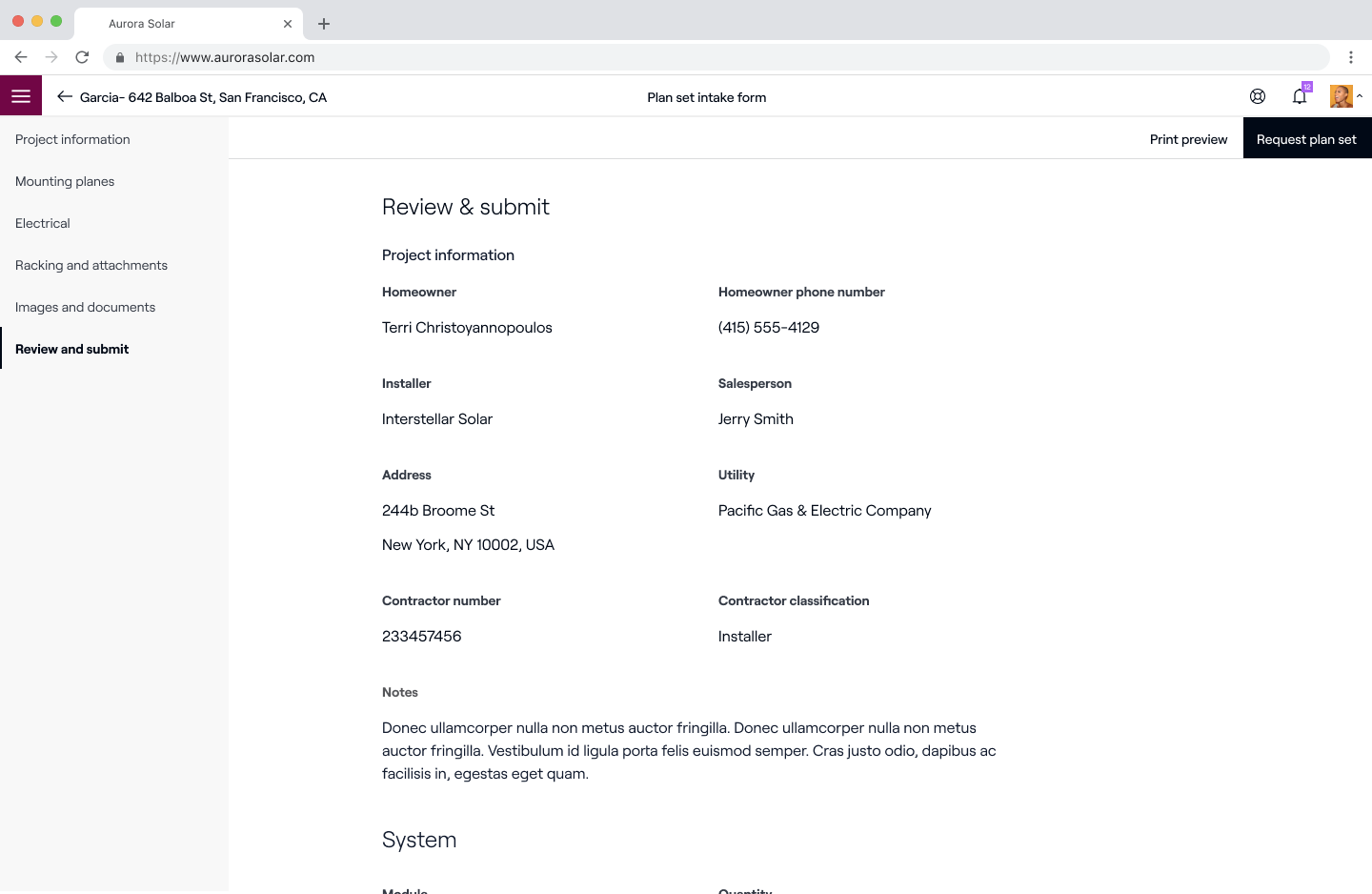Click the user avatar picture
This screenshot has height=894, width=1372.
pyautogui.click(x=1341, y=96)
